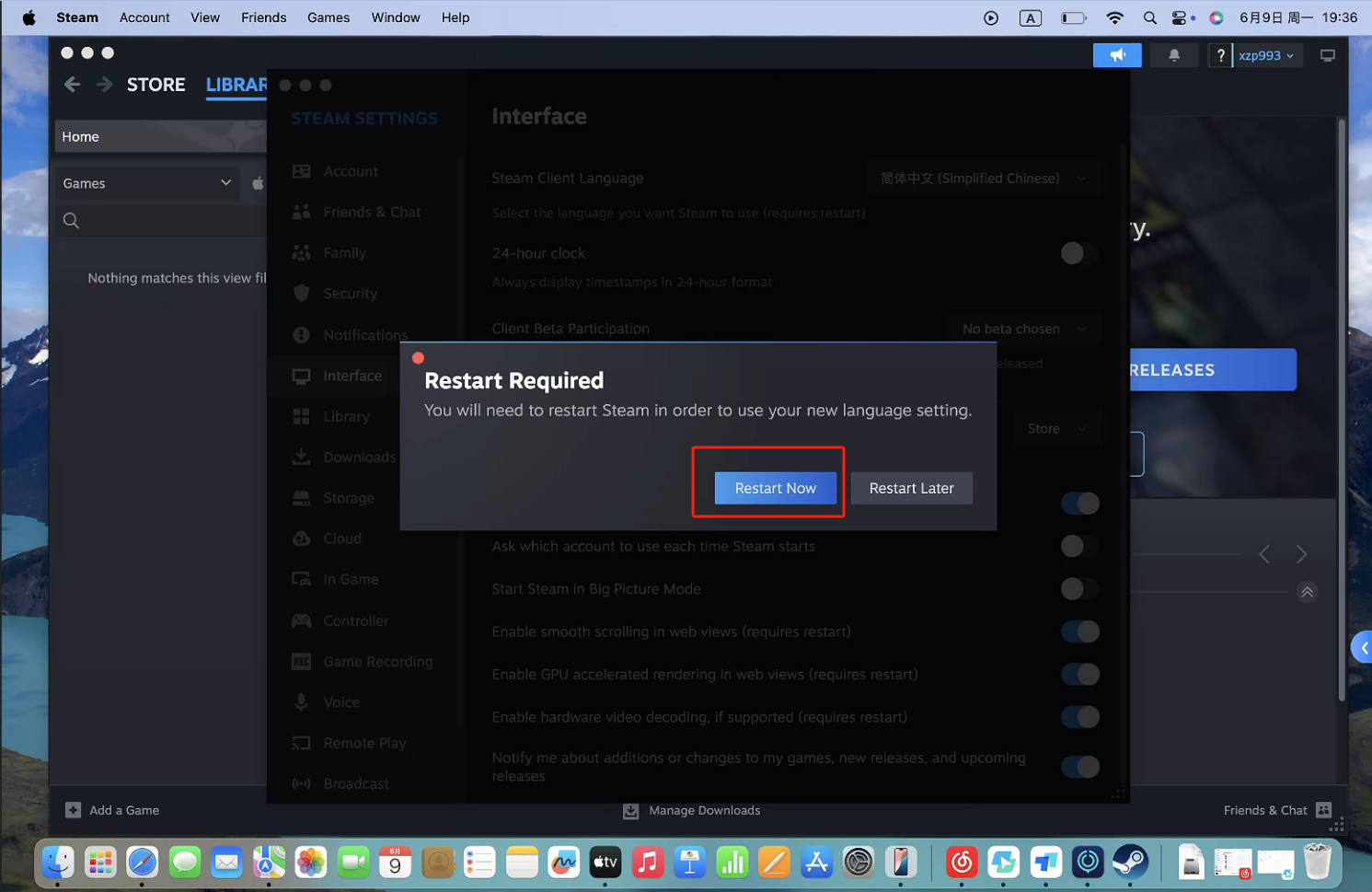The width and height of the screenshot is (1372, 892).
Task: Open the Friends menu
Action: (x=264, y=17)
